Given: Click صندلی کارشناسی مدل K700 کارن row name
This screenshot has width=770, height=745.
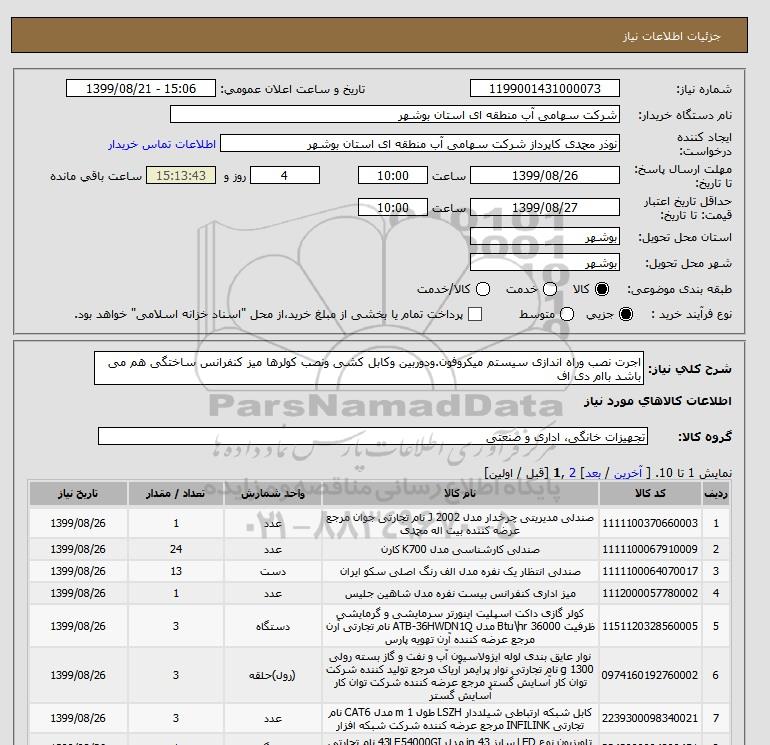Looking at the screenshot, I should pyautogui.click(x=460, y=550).
